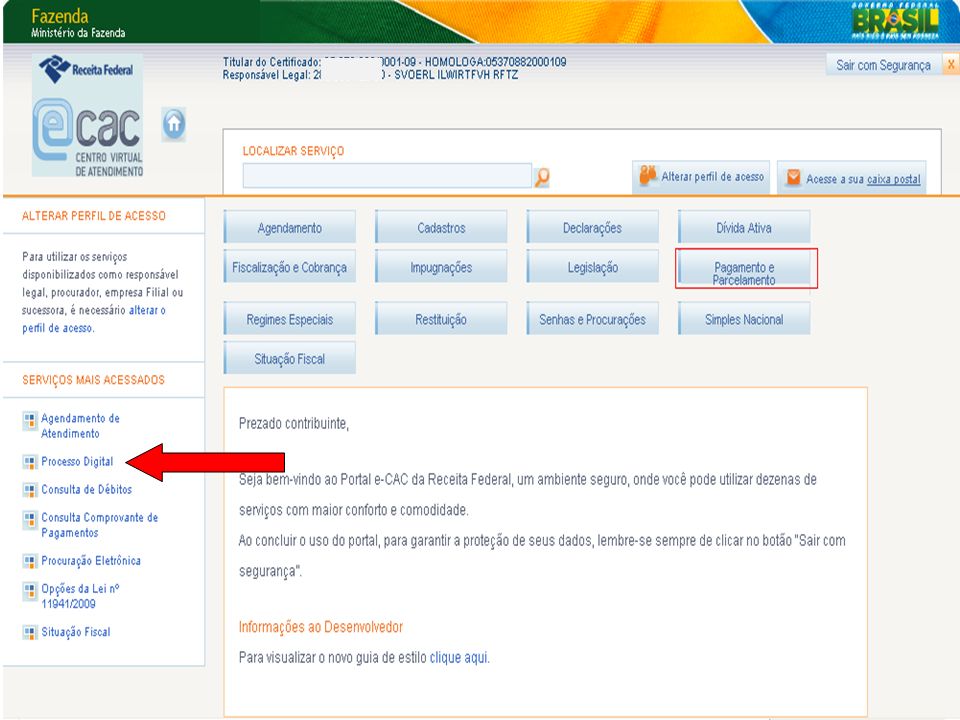This screenshot has height=720, width=960.
Task: Click the magnifier search icon
Action: click(x=542, y=178)
